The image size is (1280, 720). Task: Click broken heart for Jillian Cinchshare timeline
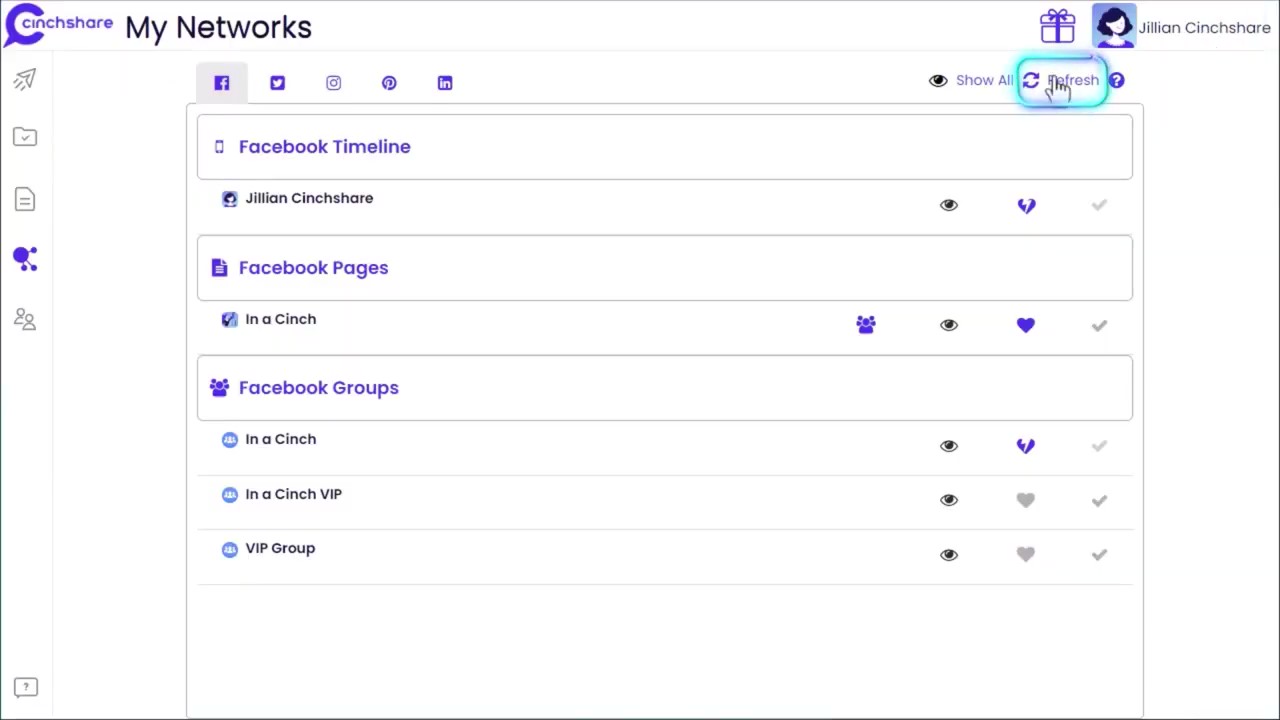coord(1026,205)
